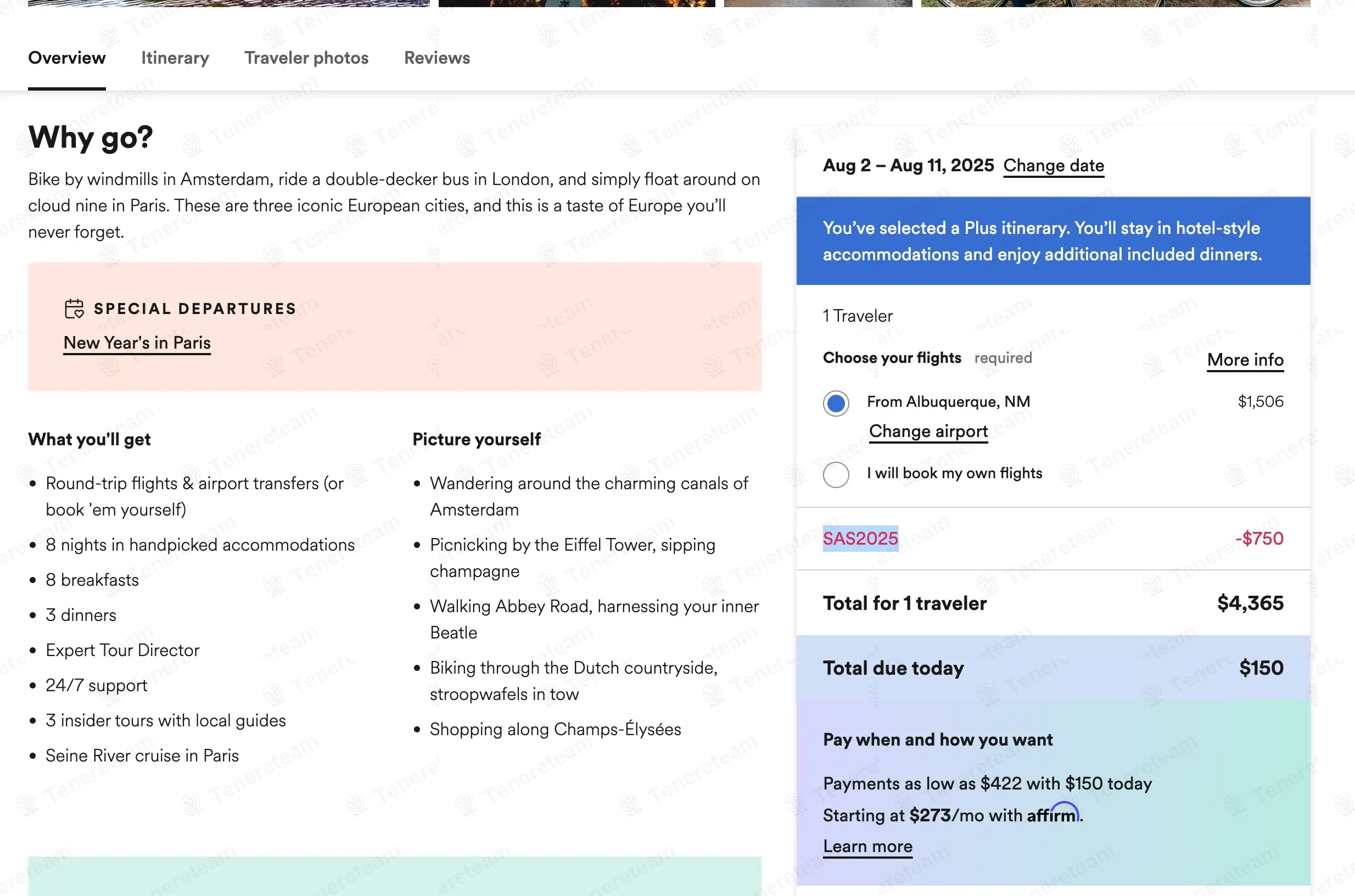This screenshot has height=896, width=1355.
Task: Open the Overview tab
Action: tap(67, 58)
